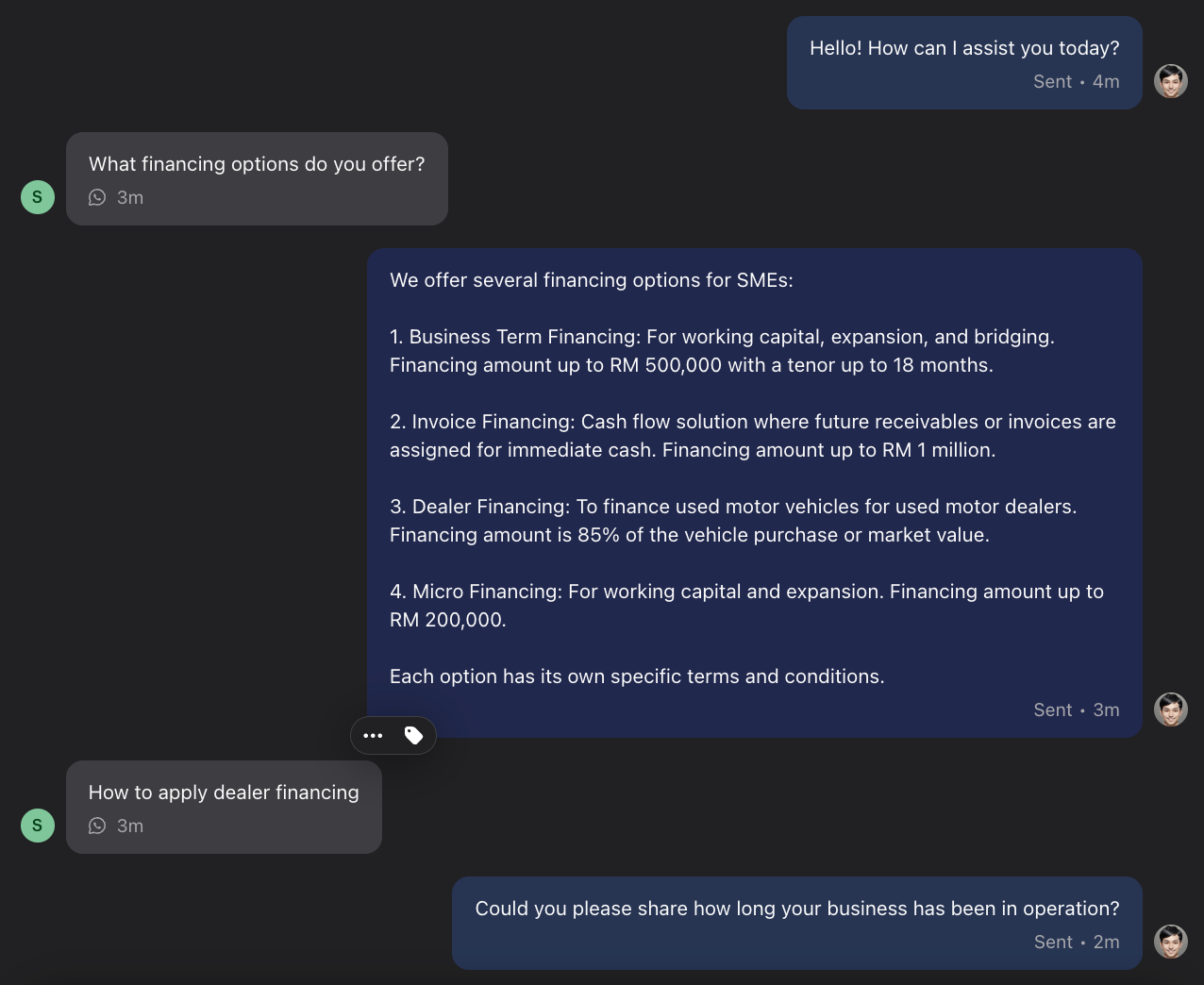Select the 'How to apply dealer financing' message
1204x985 pixels.
click(x=223, y=793)
